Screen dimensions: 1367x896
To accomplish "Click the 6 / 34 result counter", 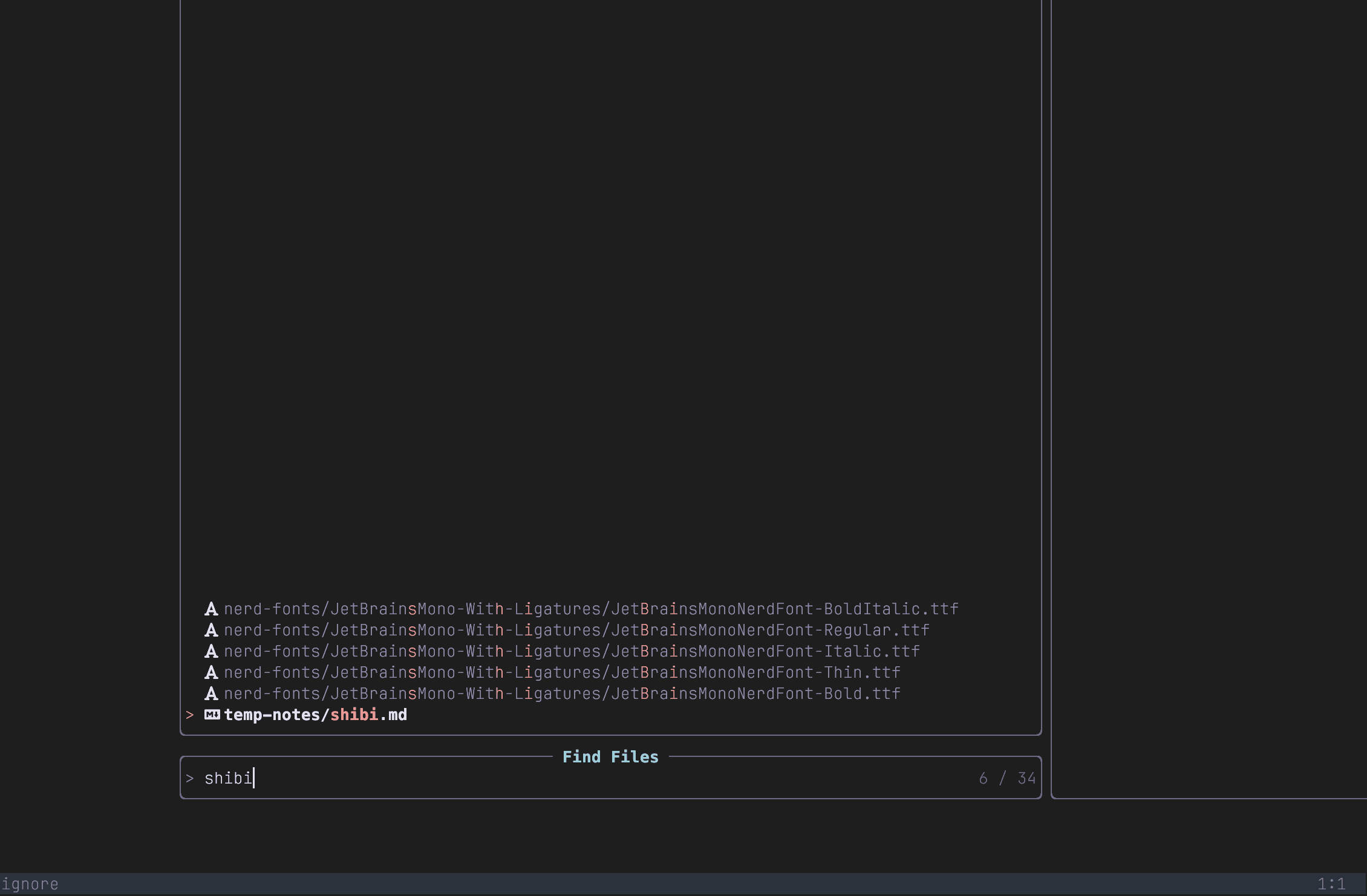I will 1007,778.
